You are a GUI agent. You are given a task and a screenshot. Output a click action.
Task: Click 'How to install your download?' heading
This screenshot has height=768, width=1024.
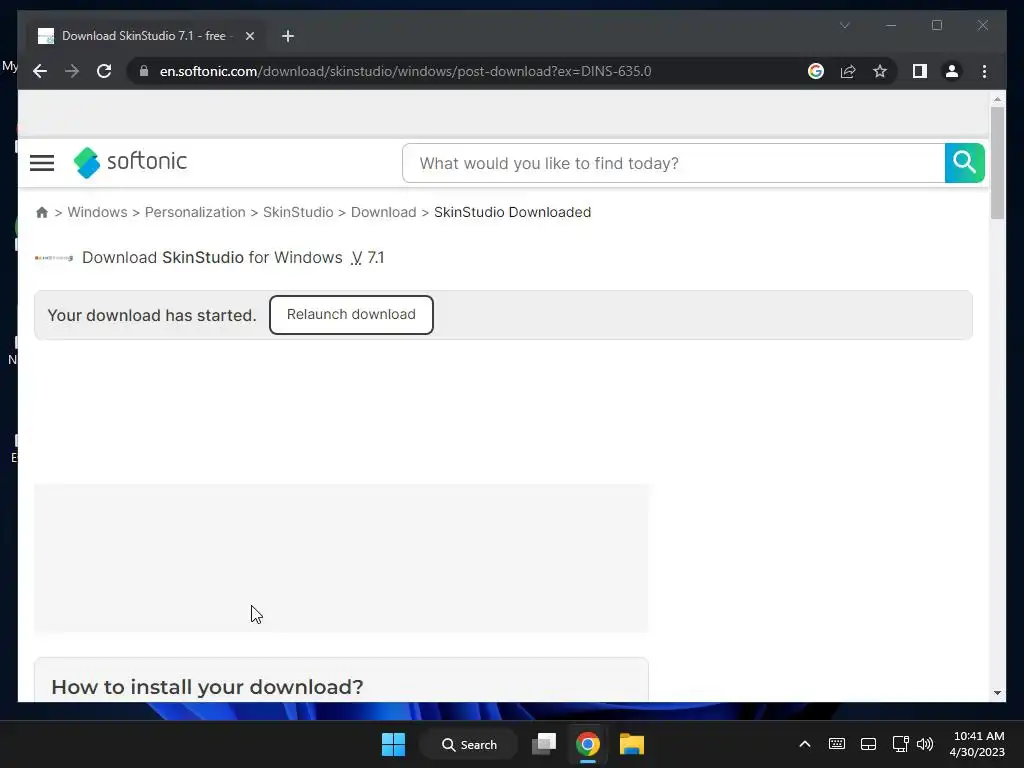[207, 687]
